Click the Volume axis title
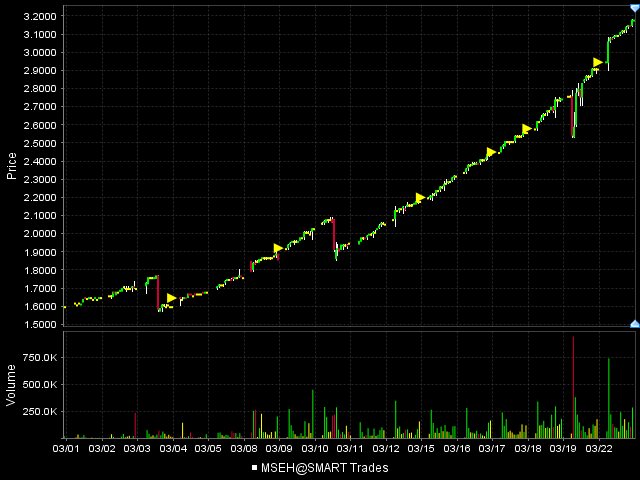The image size is (640, 480). (x=11, y=384)
